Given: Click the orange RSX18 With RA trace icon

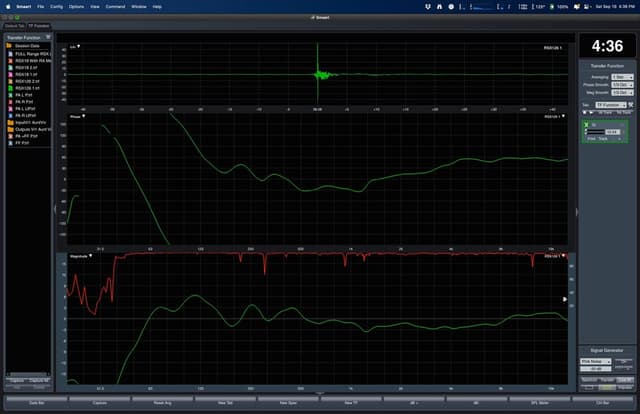Looking at the screenshot, I should click(x=11, y=61).
